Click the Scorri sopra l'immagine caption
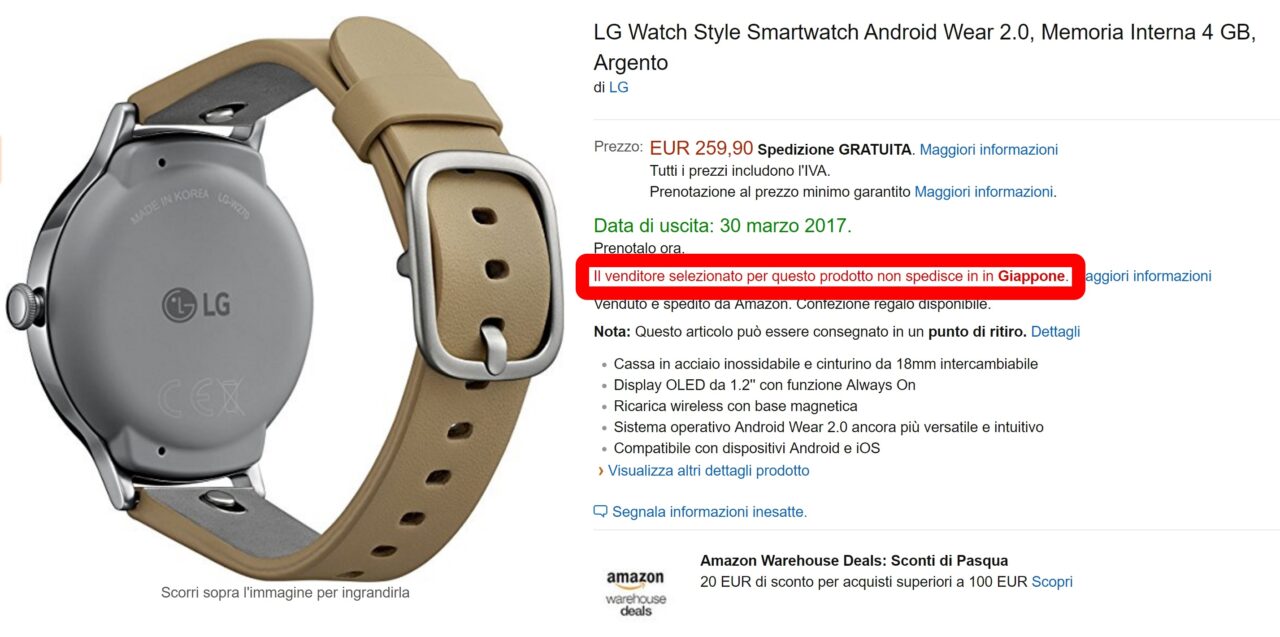 point(285,592)
